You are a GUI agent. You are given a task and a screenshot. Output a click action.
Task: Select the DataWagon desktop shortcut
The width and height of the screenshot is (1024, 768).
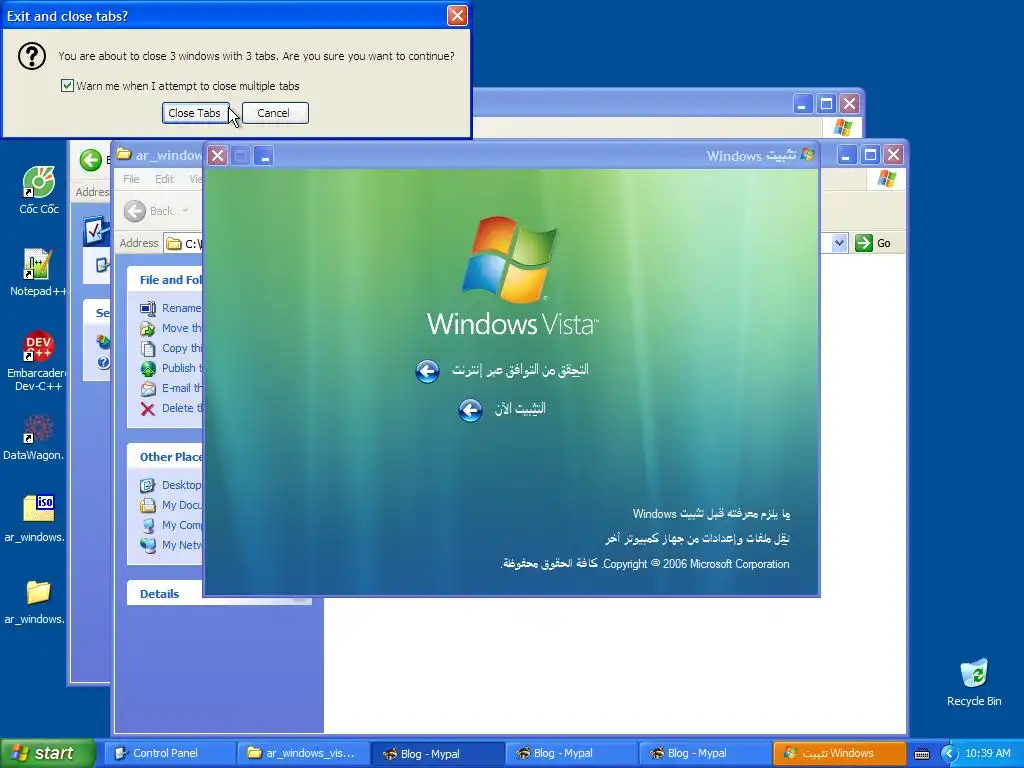(34, 437)
